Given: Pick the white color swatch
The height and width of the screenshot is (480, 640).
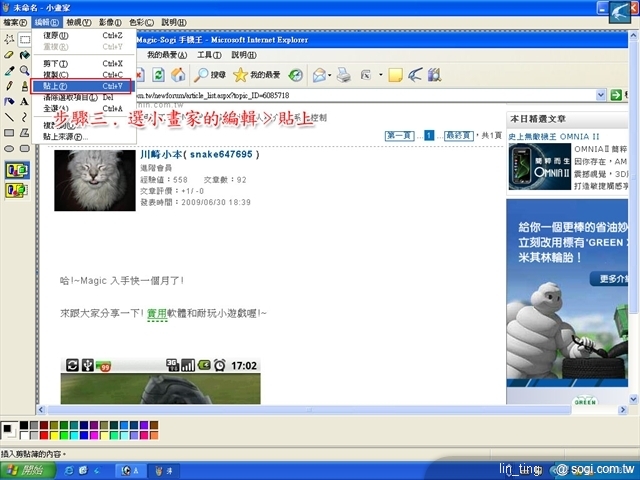Looking at the screenshot, I should pos(24,436).
